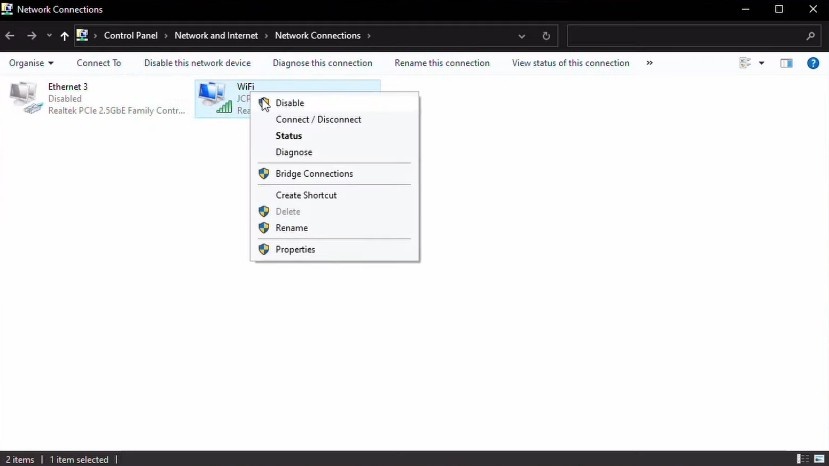This screenshot has width=829, height=466.
Task: Click Rename this connection toolbar button
Action: coord(442,63)
